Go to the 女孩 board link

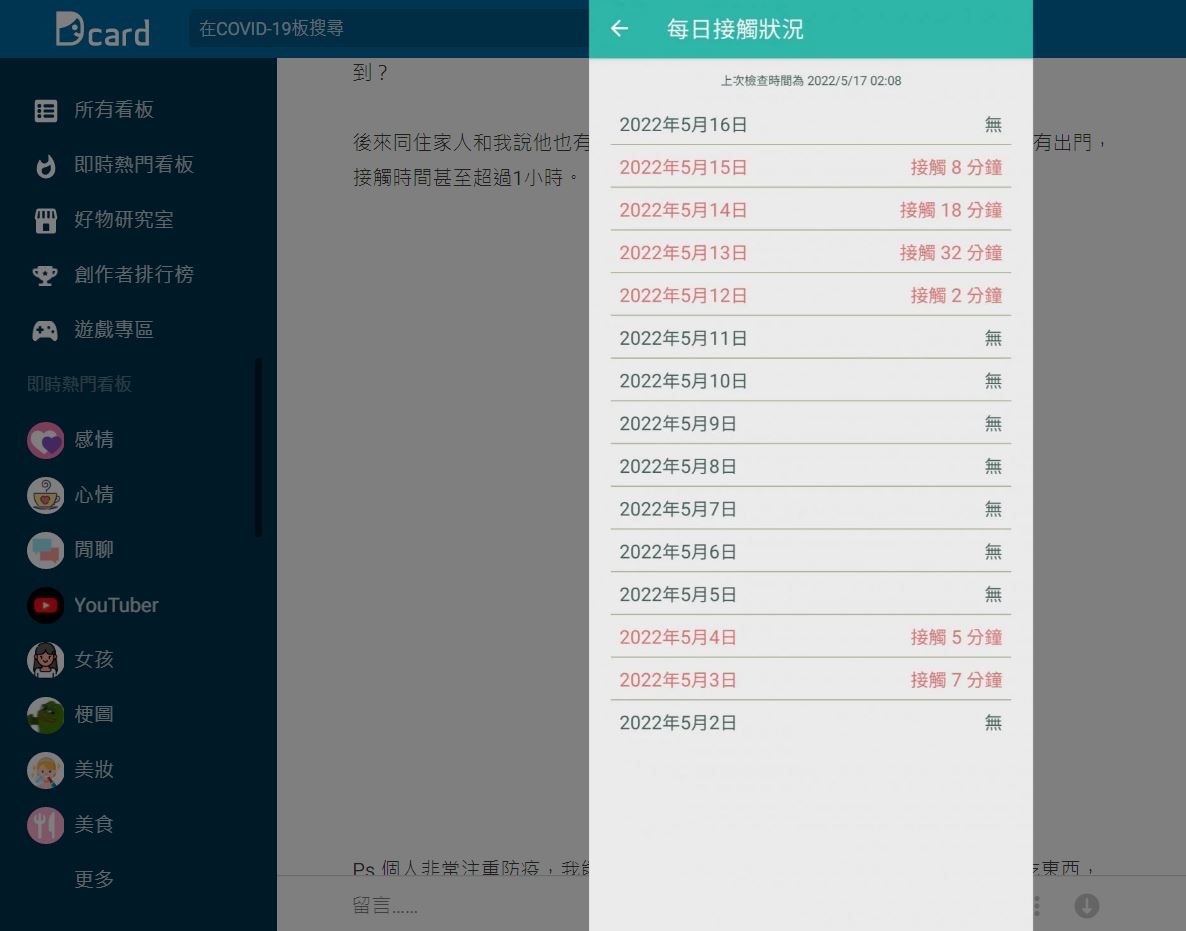94,659
